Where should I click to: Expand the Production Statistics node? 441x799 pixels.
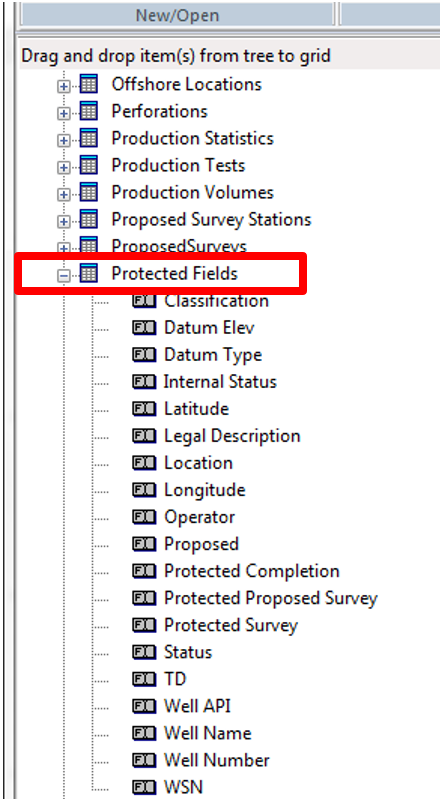(x=64, y=140)
